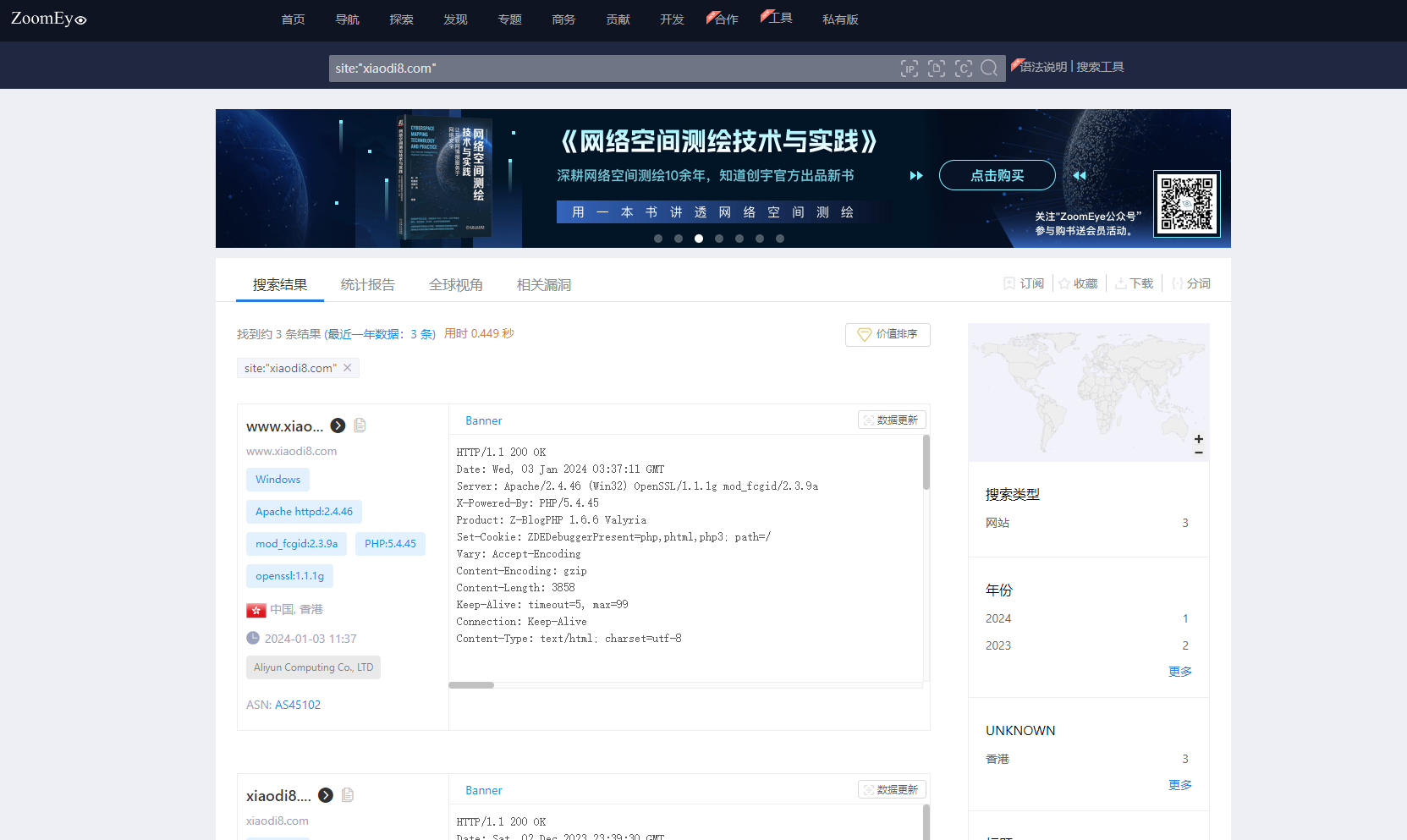Image resolution: width=1407 pixels, height=840 pixels.
Task: Open the 开发 nav item
Action: point(672,19)
